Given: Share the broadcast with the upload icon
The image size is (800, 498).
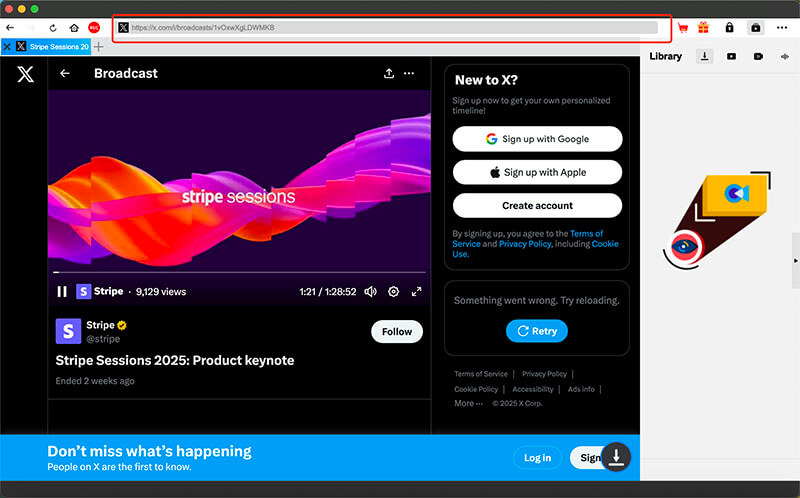Looking at the screenshot, I should (389, 73).
